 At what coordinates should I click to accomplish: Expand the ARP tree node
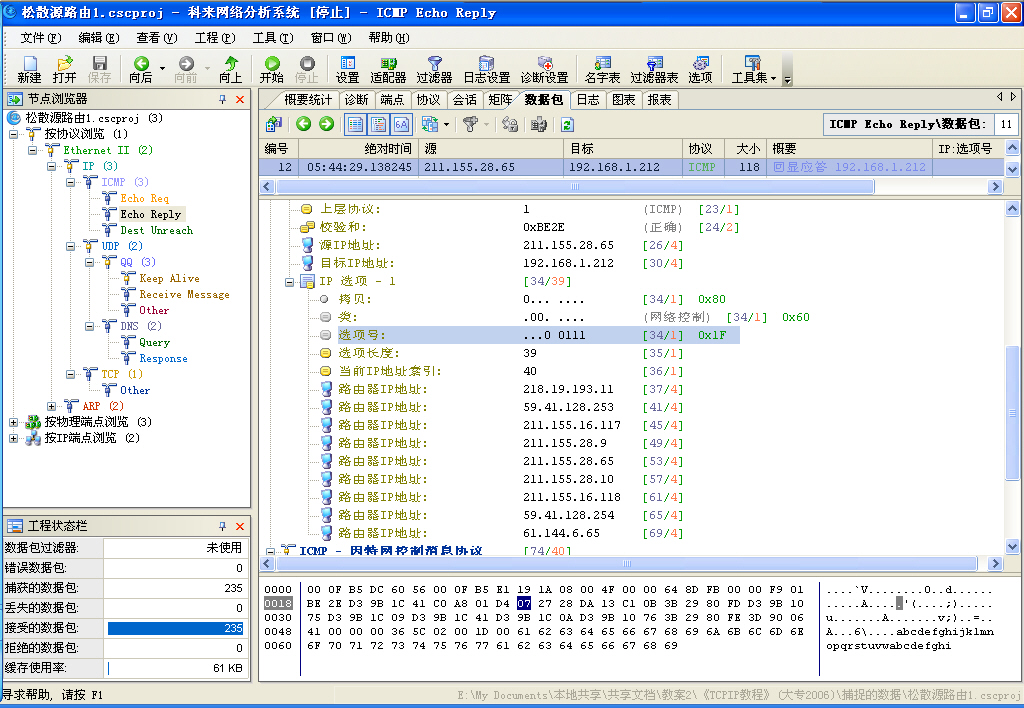52,406
